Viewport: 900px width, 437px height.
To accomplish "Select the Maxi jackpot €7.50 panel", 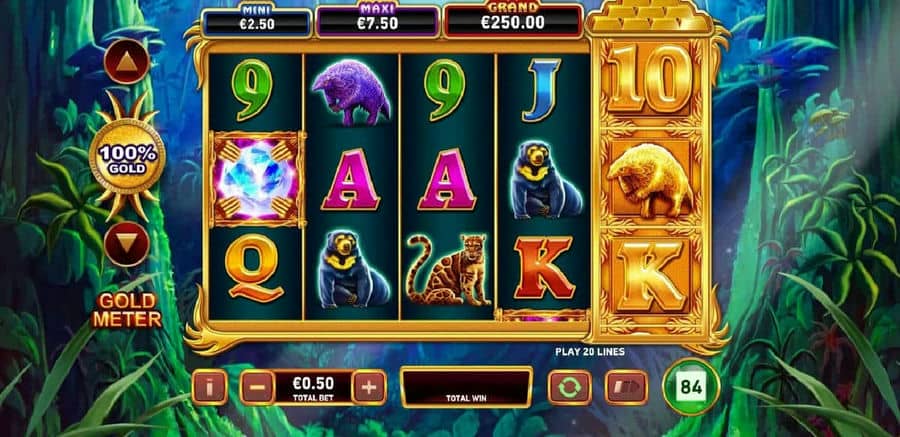I will click(378, 21).
